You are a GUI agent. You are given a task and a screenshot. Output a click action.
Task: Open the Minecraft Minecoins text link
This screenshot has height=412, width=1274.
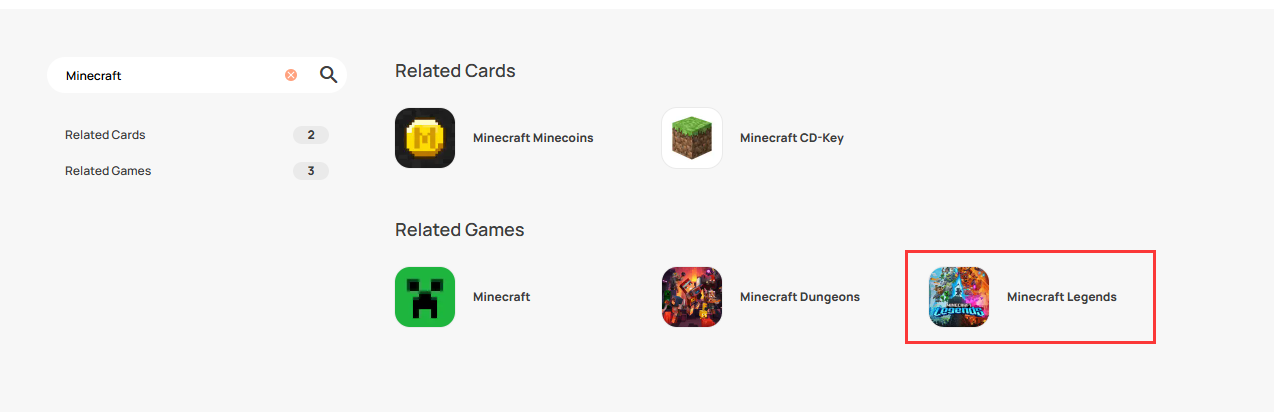point(533,138)
